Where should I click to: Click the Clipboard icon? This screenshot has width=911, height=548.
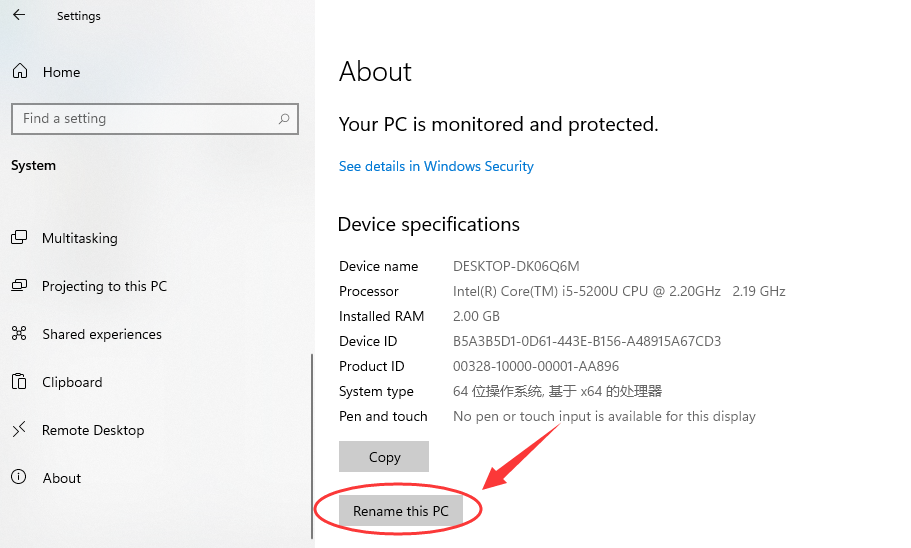point(19,382)
